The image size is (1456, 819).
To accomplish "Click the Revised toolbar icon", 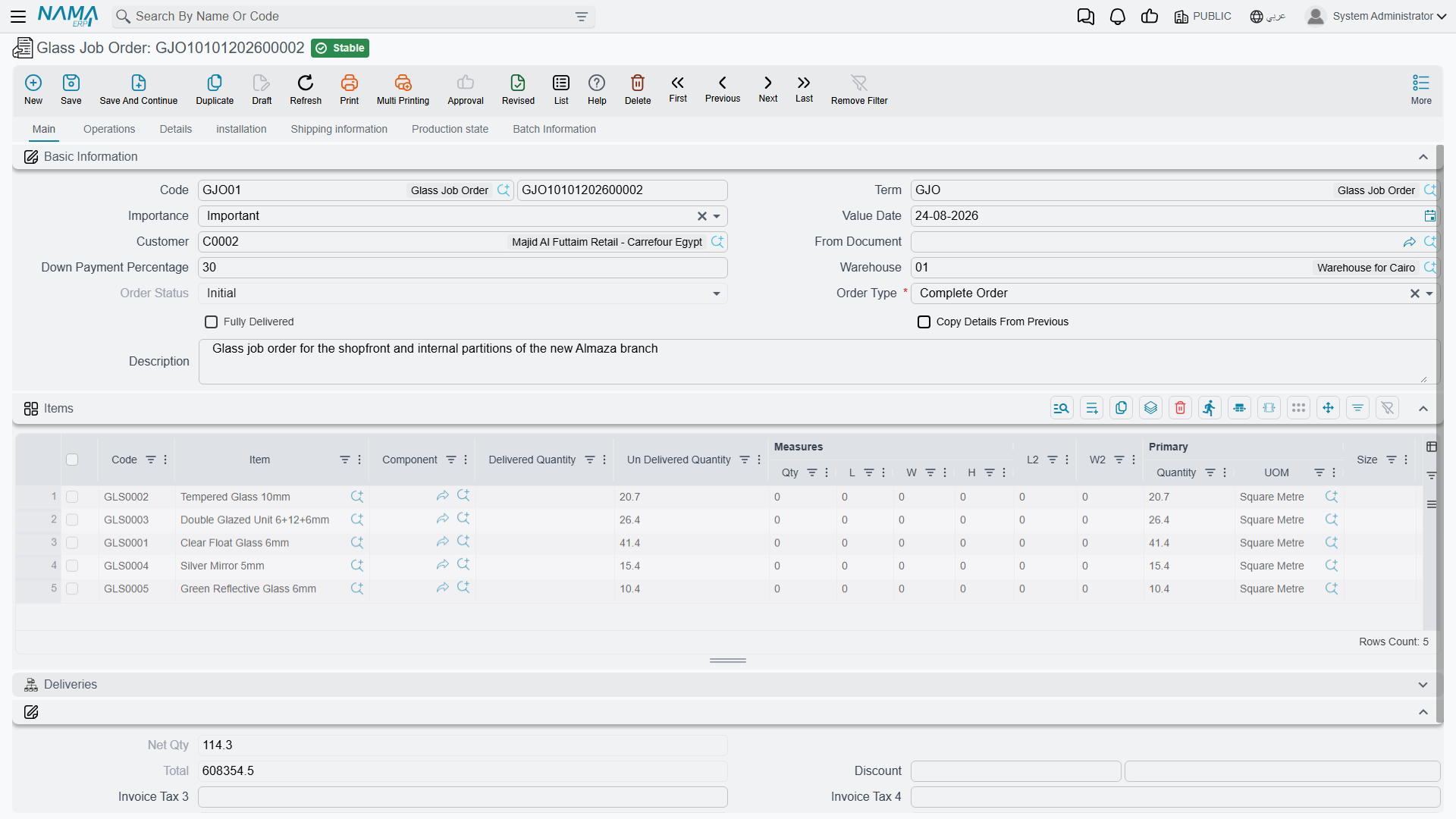I will (x=518, y=89).
